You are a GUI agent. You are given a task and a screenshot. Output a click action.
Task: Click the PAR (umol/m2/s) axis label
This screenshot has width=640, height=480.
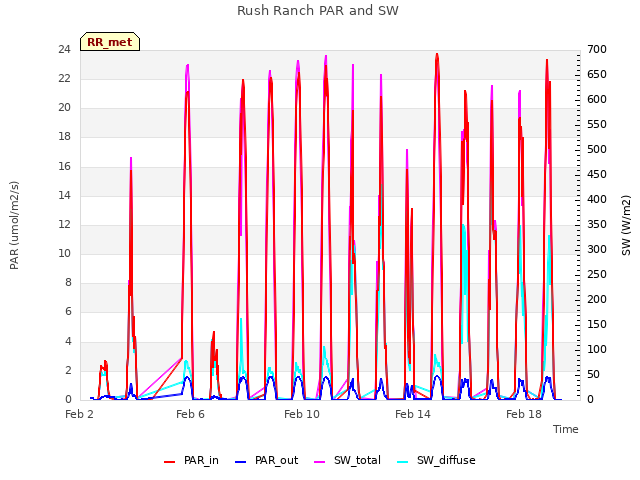tap(14, 225)
